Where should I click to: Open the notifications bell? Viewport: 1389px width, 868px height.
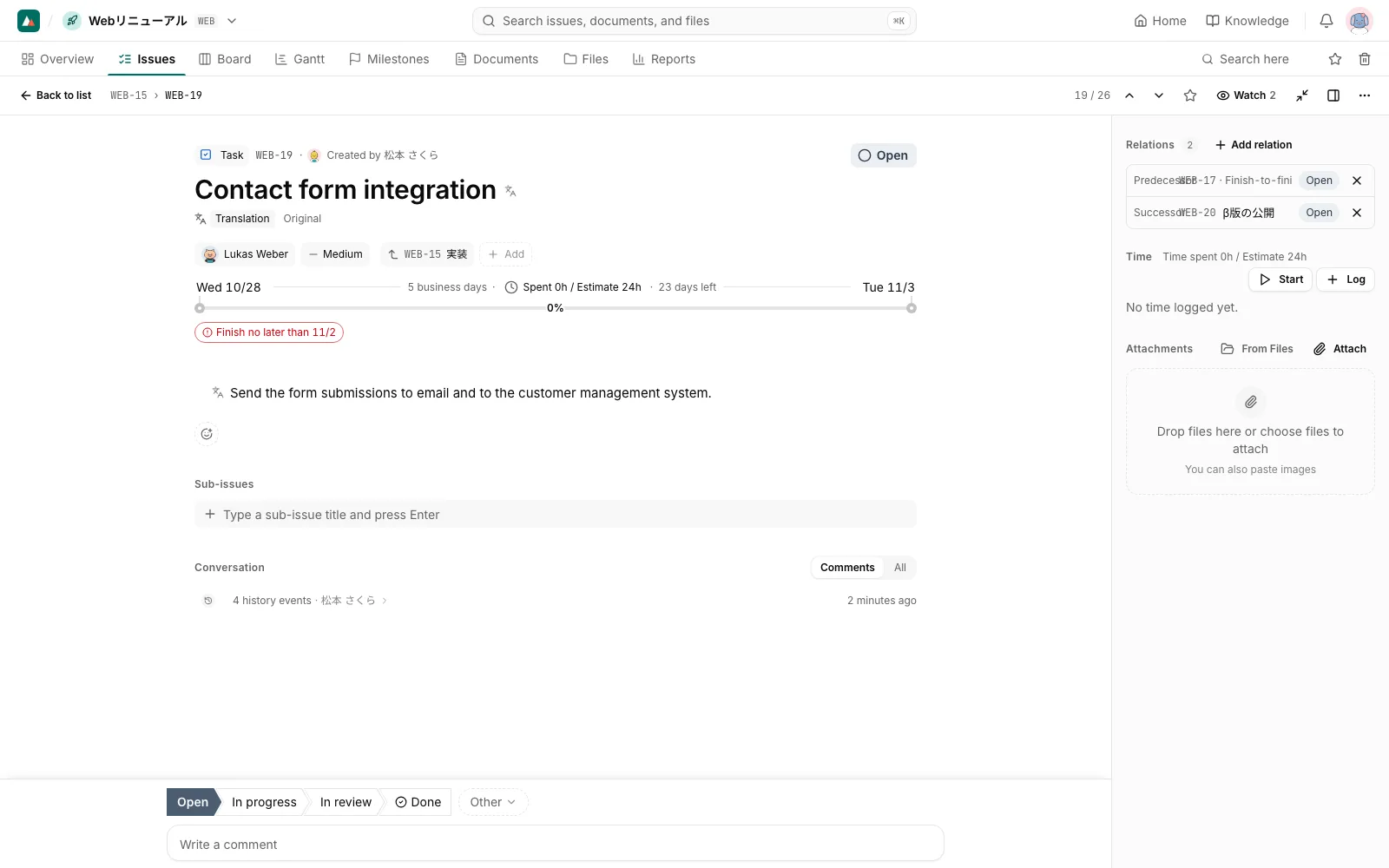1326,21
